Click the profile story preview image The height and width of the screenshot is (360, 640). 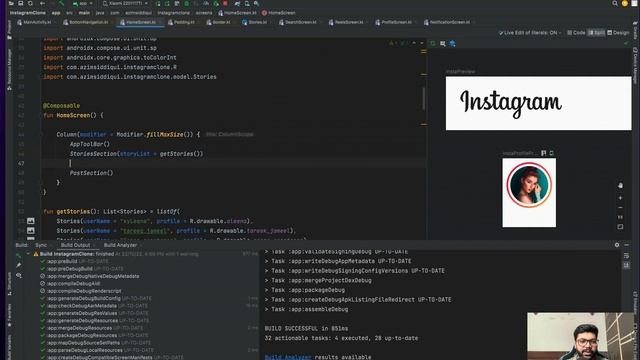tap(529, 193)
